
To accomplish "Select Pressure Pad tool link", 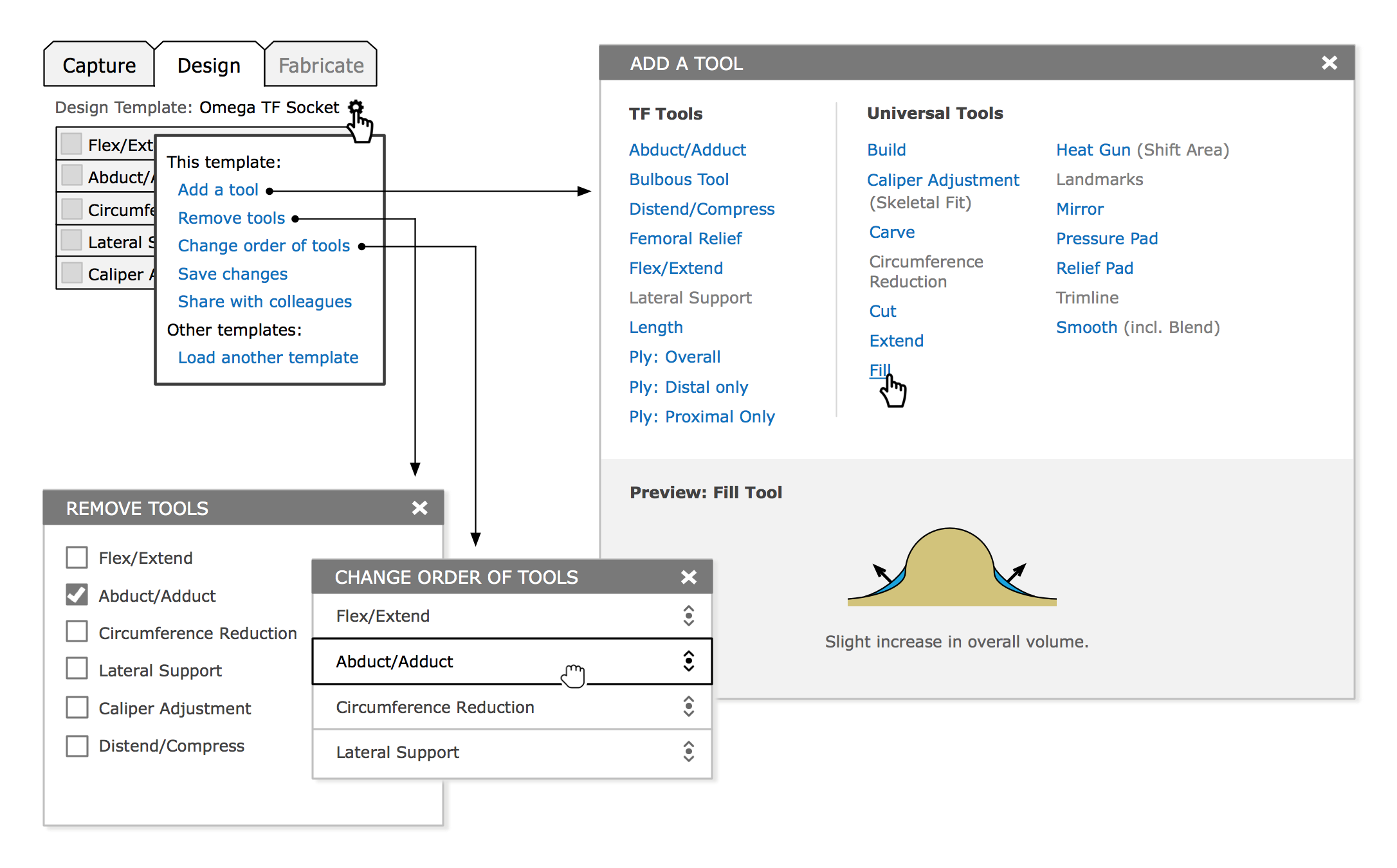I will coord(1106,239).
